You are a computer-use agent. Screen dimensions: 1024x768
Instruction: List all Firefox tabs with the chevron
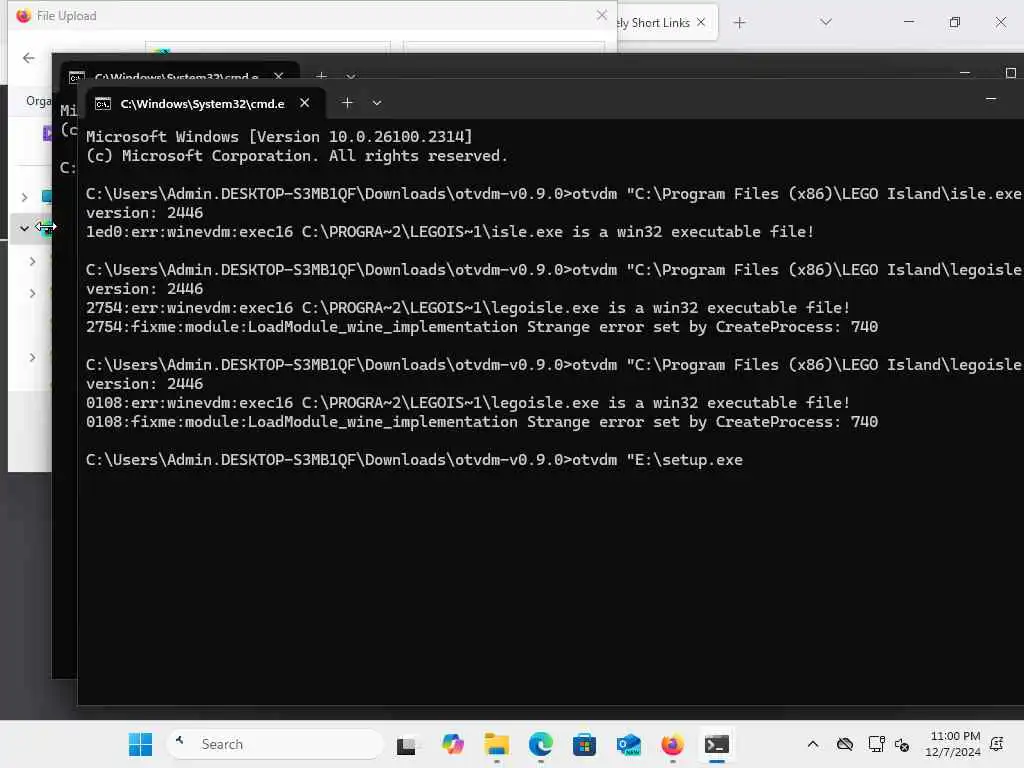(x=825, y=22)
